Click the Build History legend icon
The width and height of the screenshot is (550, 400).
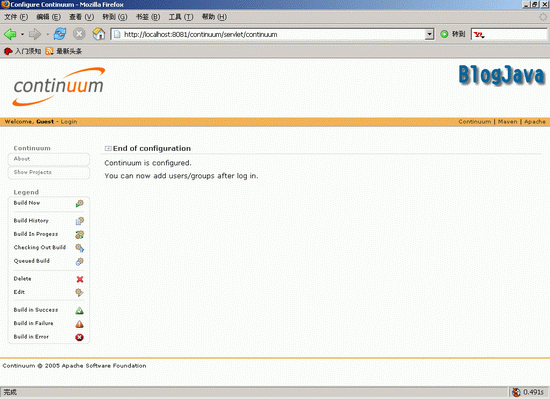pyautogui.click(x=80, y=221)
